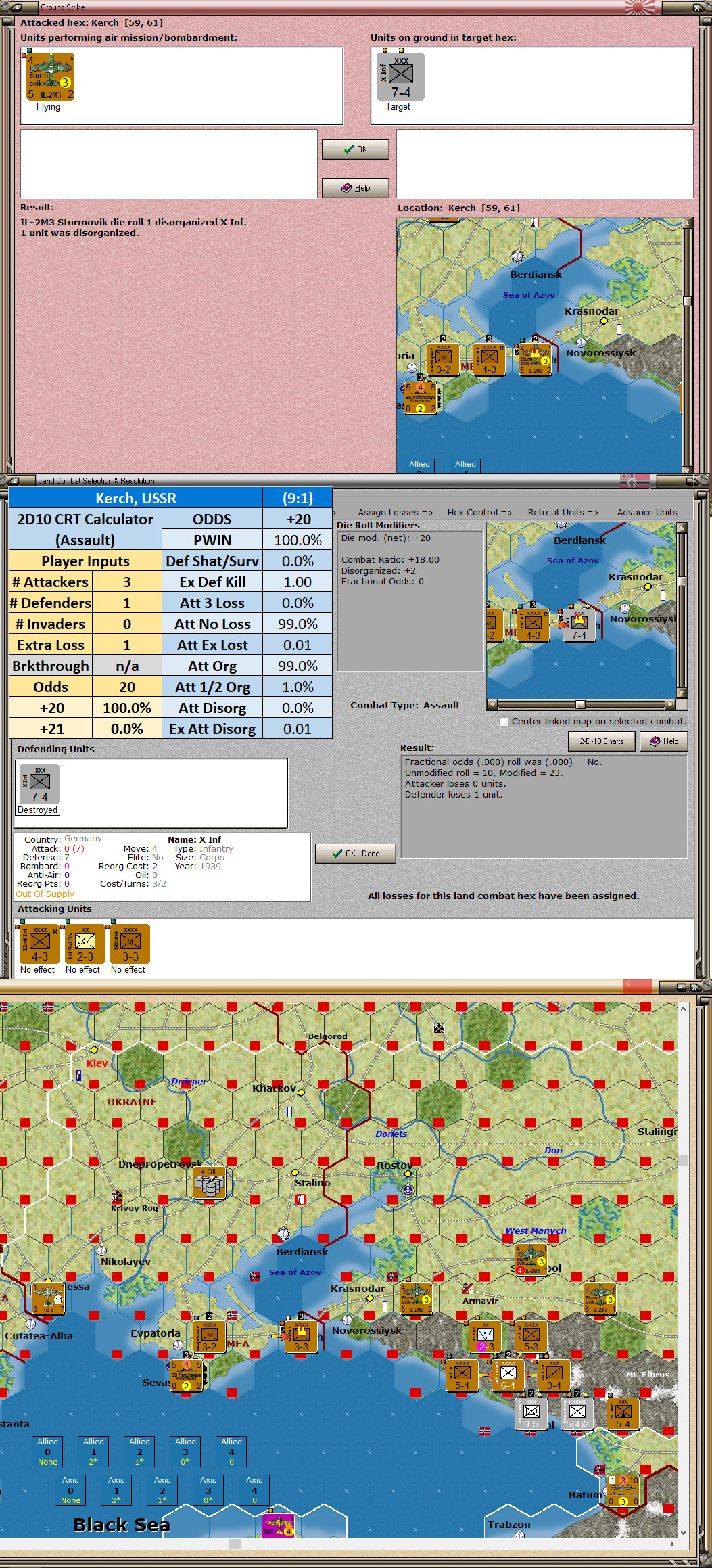The image size is (712, 1568).
Task: Click the Japanese flag in Ground Strike title bar
Action: click(640, 7)
